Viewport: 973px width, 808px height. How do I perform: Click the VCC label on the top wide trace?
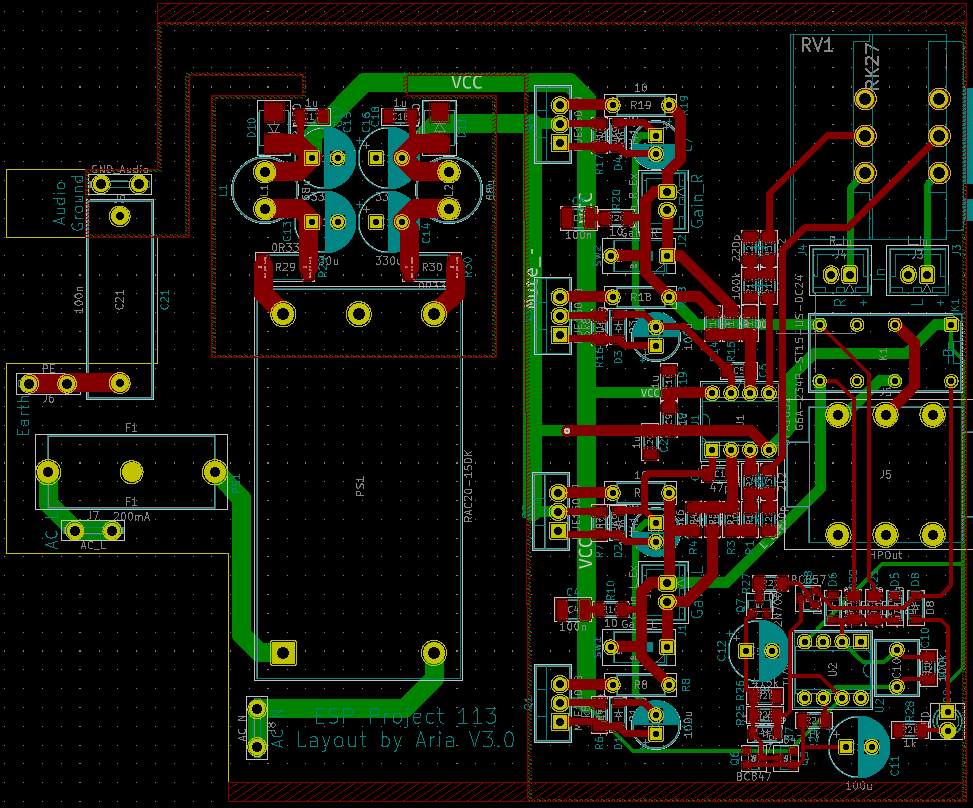click(466, 83)
